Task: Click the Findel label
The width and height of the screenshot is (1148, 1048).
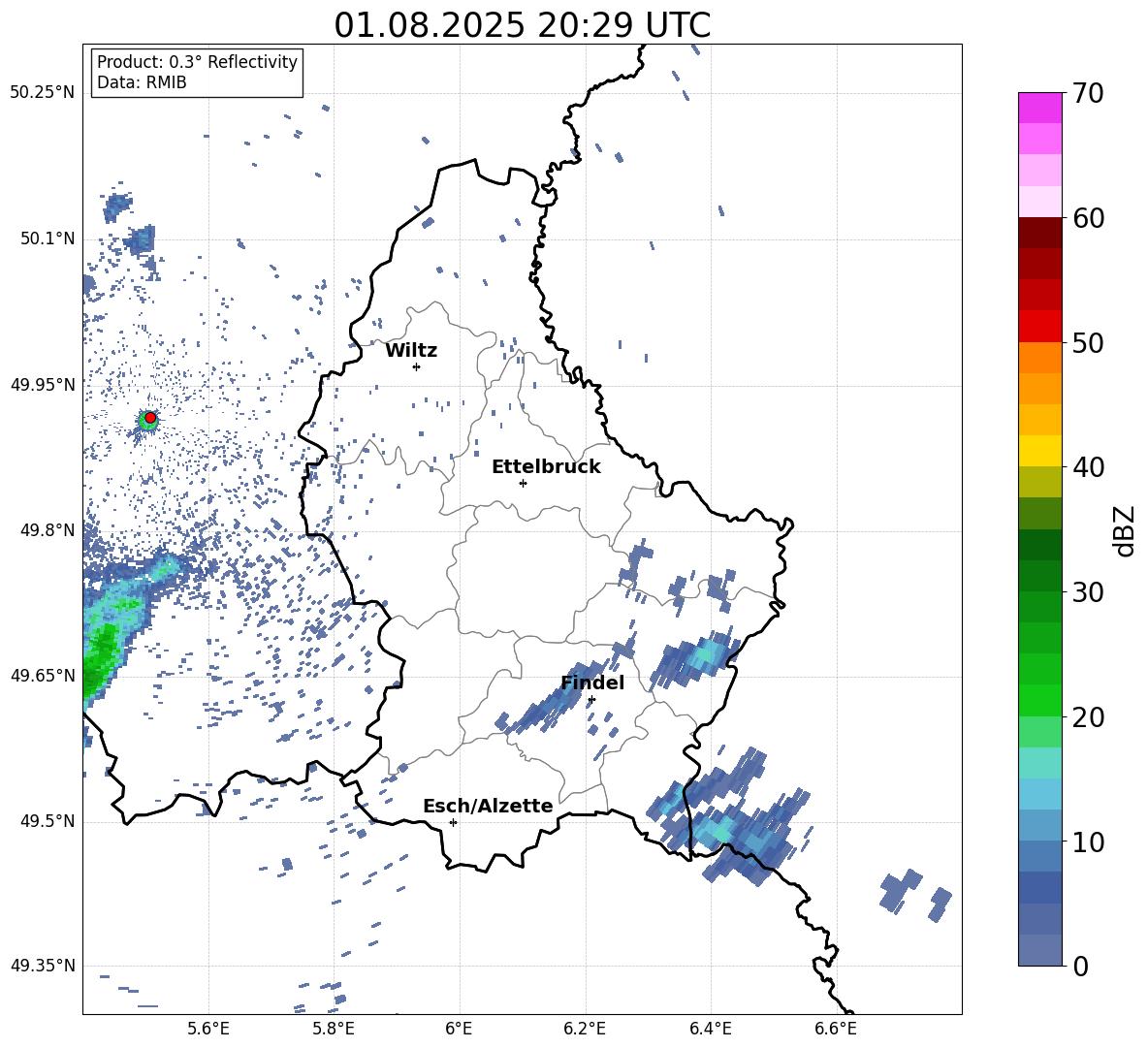Action: pyautogui.click(x=592, y=683)
